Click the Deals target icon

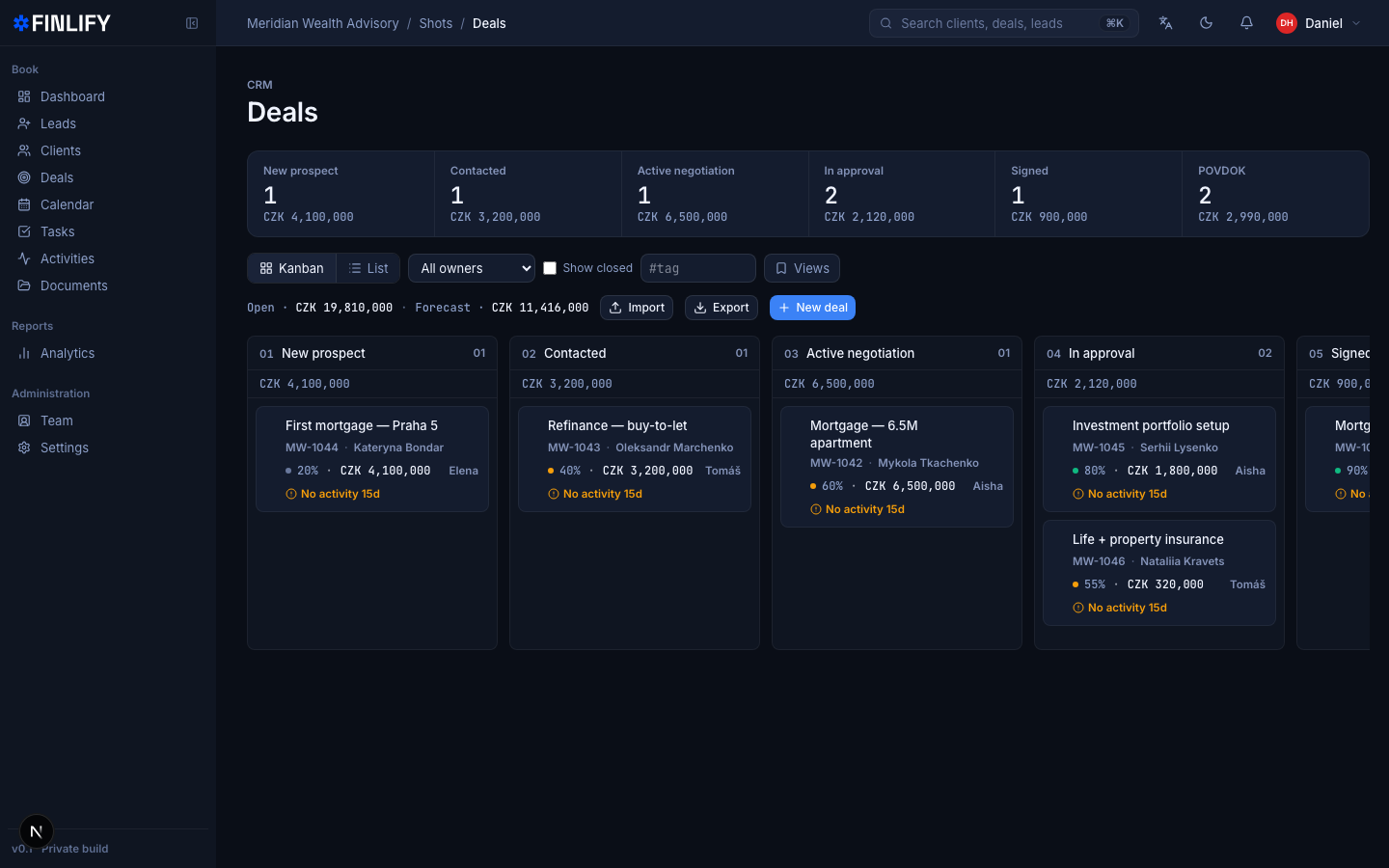tap(24, 177)
